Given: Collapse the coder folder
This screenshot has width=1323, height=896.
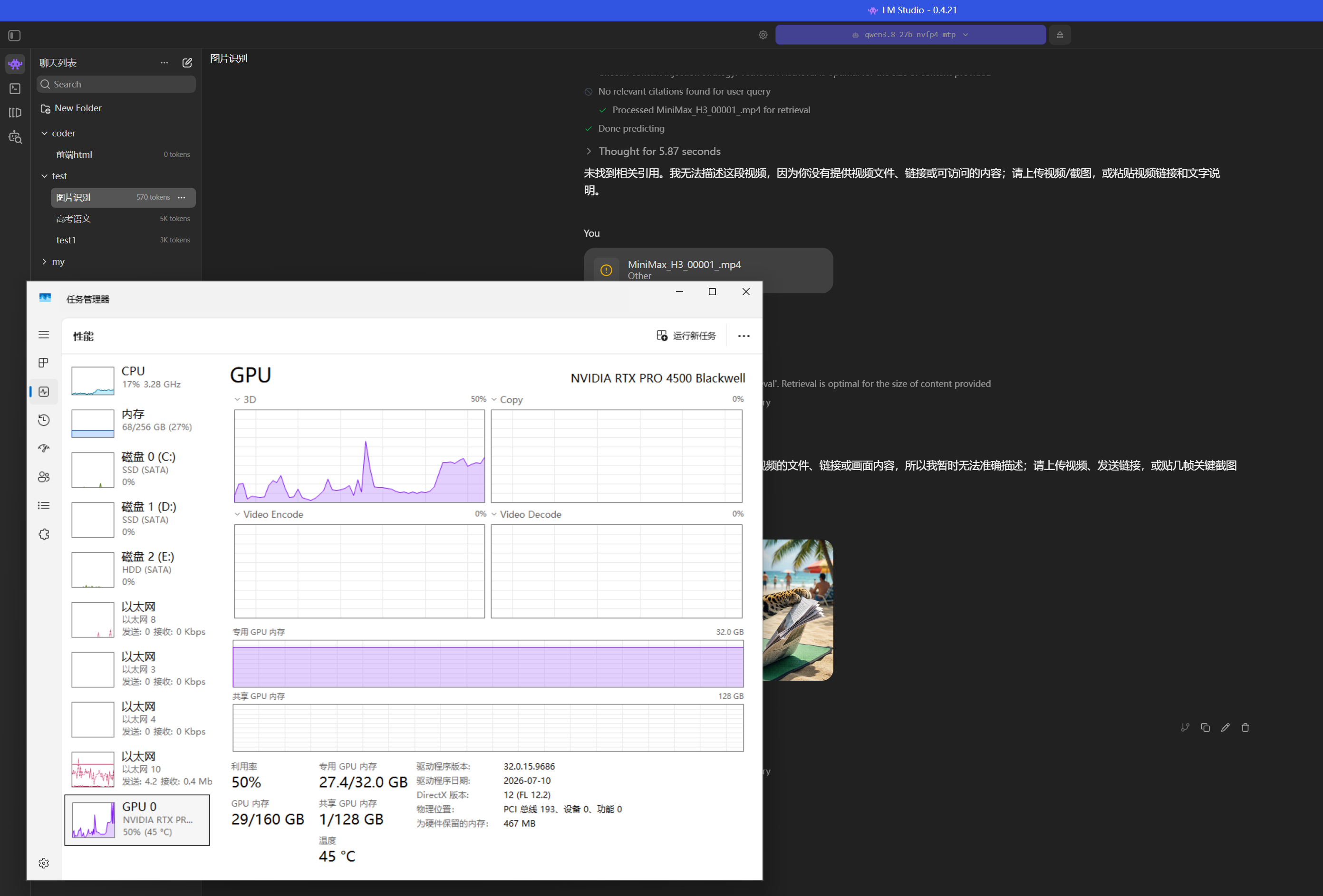Looking at the screenshot, I should pos(44,133).
